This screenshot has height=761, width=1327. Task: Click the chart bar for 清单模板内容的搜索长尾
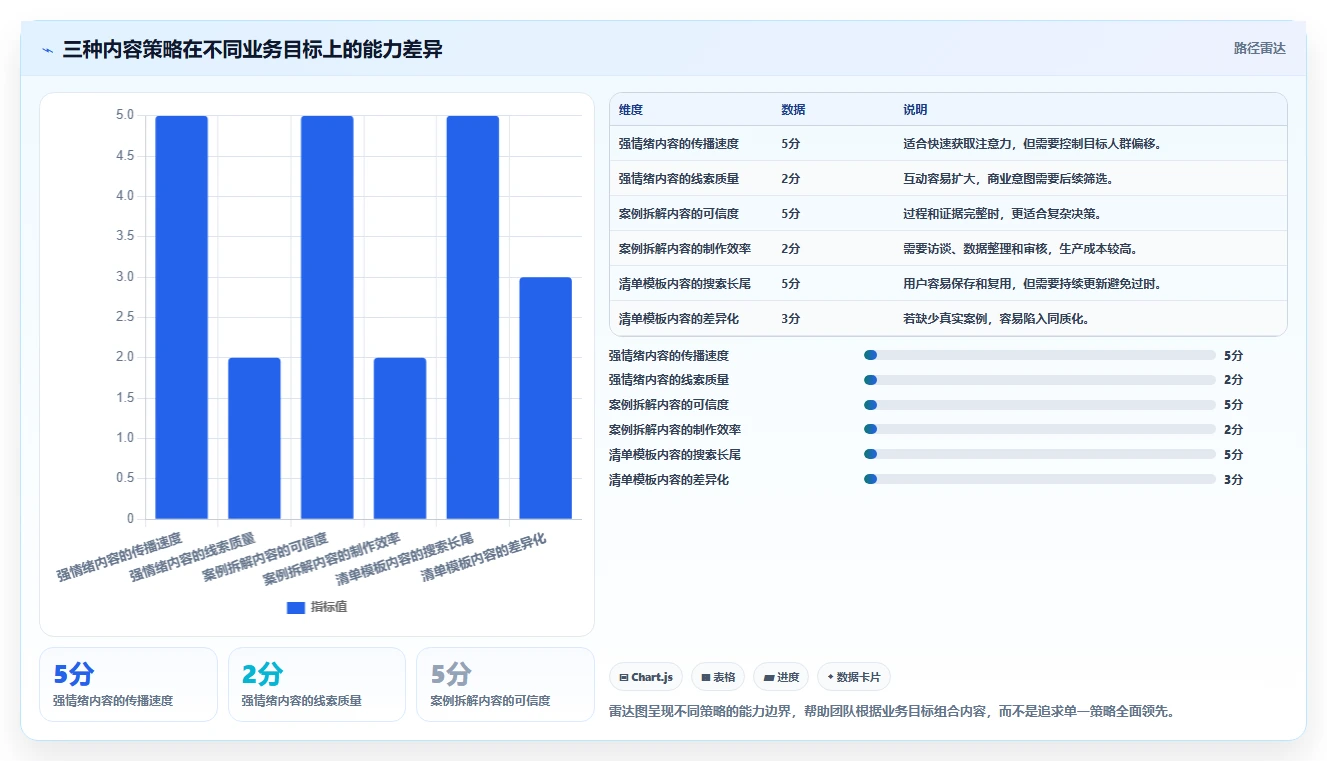(473, 317)
